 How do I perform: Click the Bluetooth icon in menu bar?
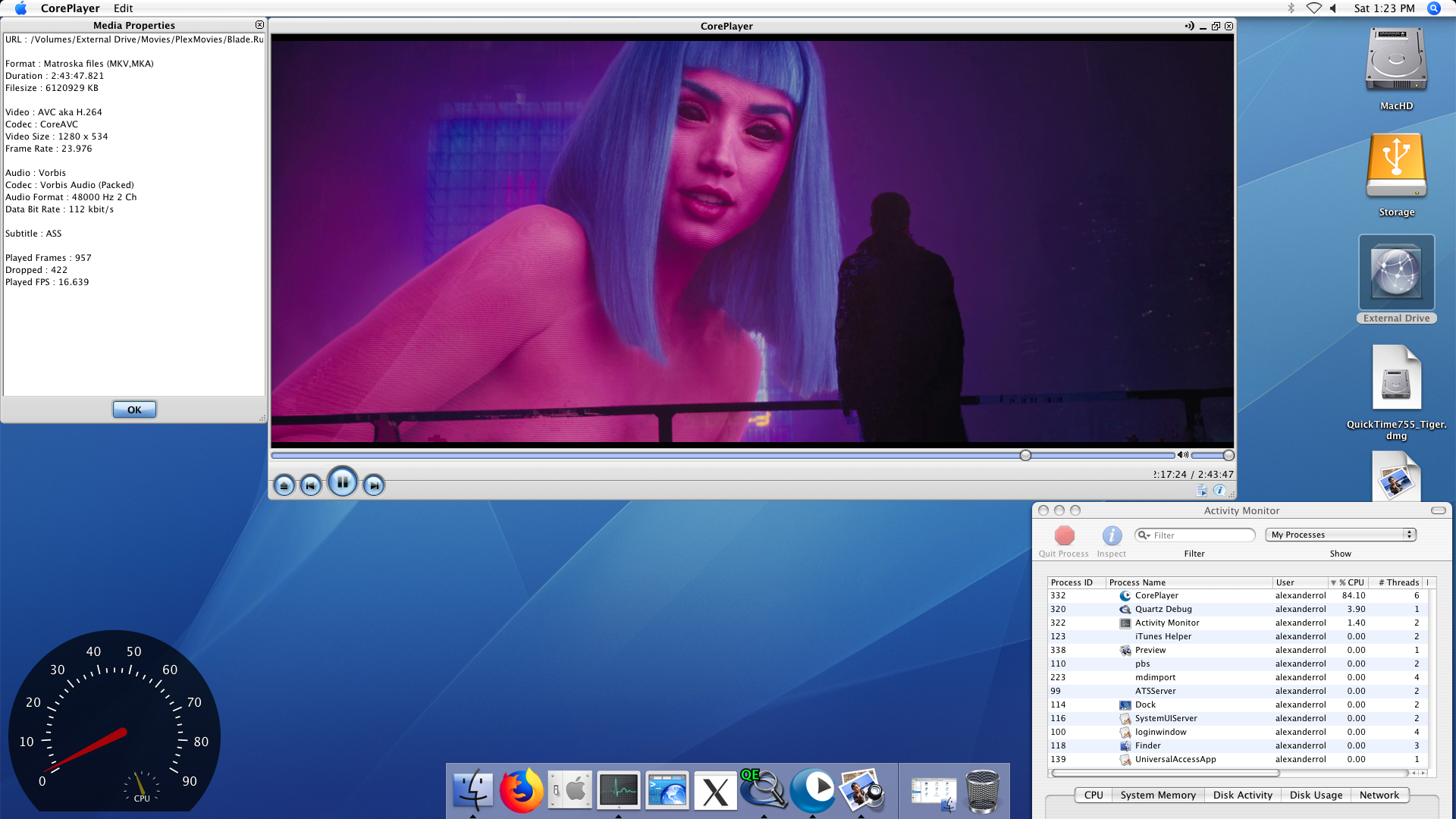pyautogui.click(x=1291, y=8)
